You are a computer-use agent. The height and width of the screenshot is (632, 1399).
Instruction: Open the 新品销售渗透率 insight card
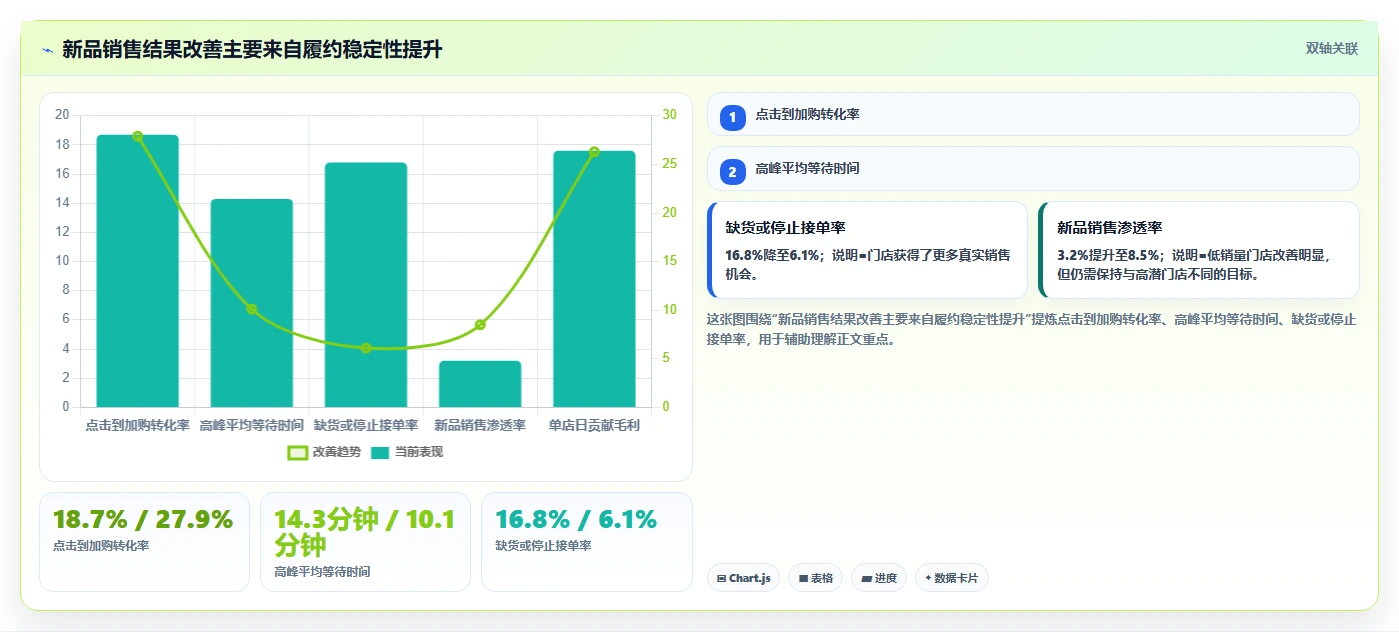[x=1199, y=250]
